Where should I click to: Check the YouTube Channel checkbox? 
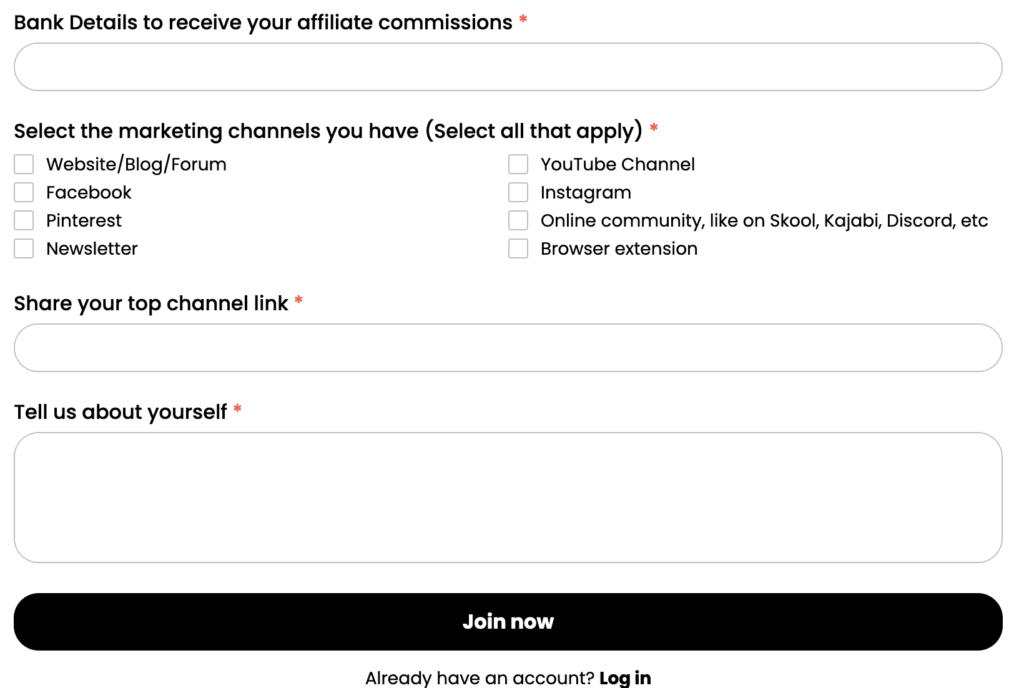click(518, 165)
